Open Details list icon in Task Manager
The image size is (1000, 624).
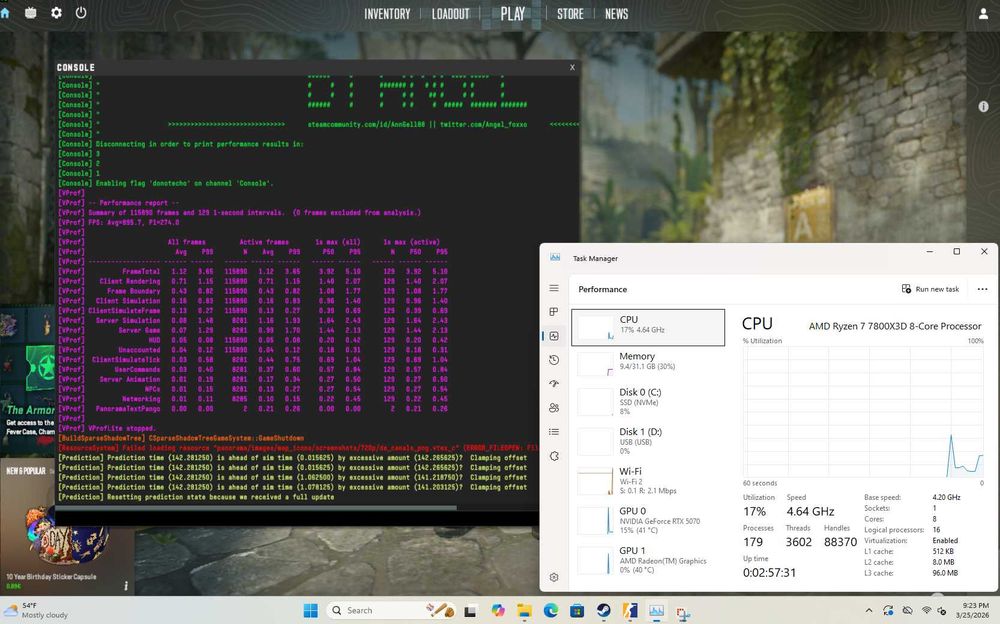coord(554,432)
